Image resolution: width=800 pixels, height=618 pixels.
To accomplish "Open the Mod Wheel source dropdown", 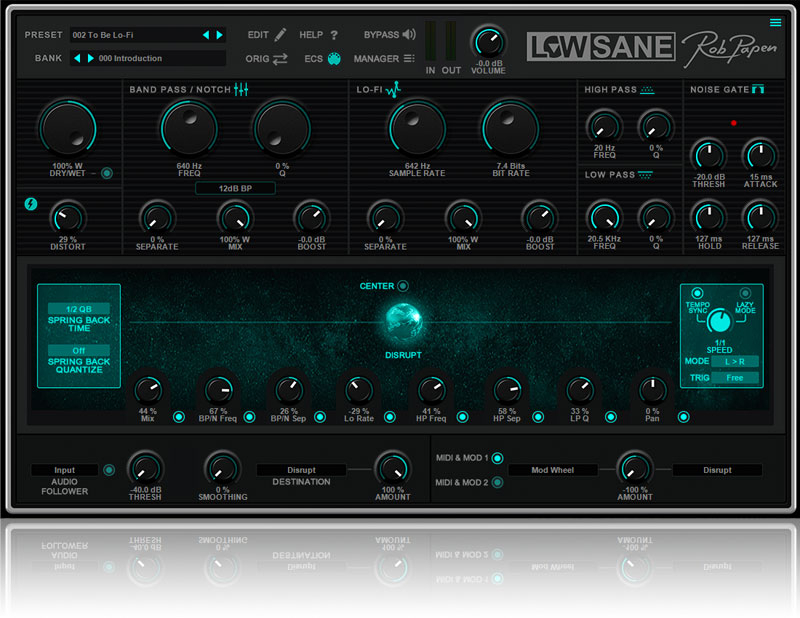I will pyautogui.click(x=552, y=469).
